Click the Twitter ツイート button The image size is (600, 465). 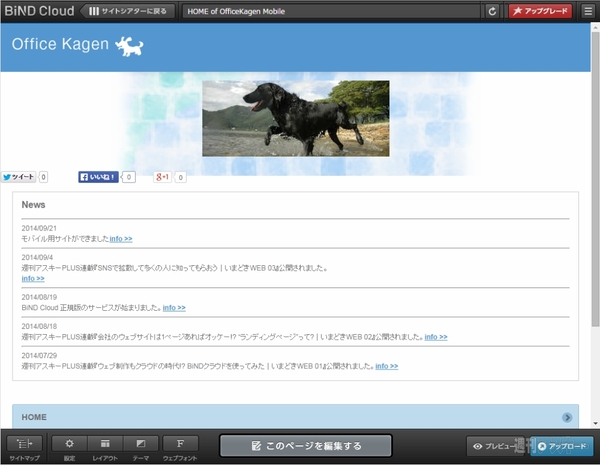pyautogui.click(x=18, y=177)
